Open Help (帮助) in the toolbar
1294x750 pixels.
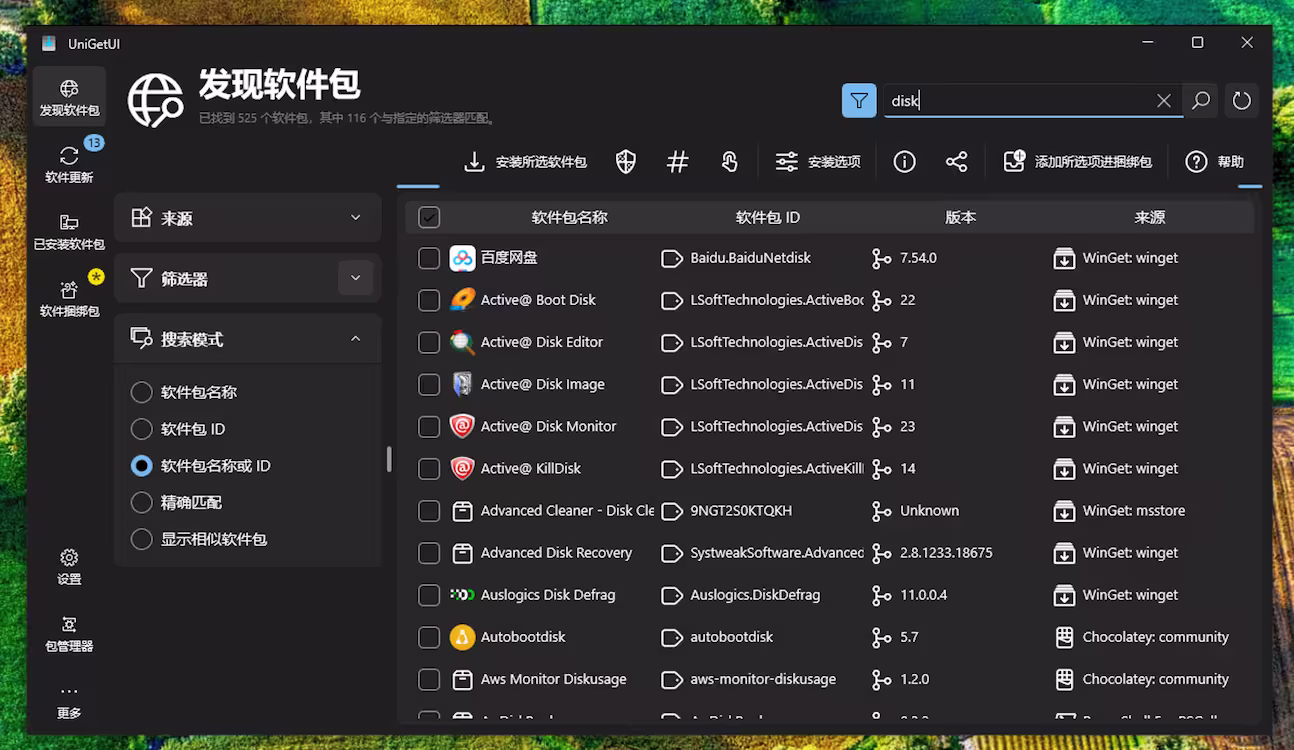pos(1215,162)
